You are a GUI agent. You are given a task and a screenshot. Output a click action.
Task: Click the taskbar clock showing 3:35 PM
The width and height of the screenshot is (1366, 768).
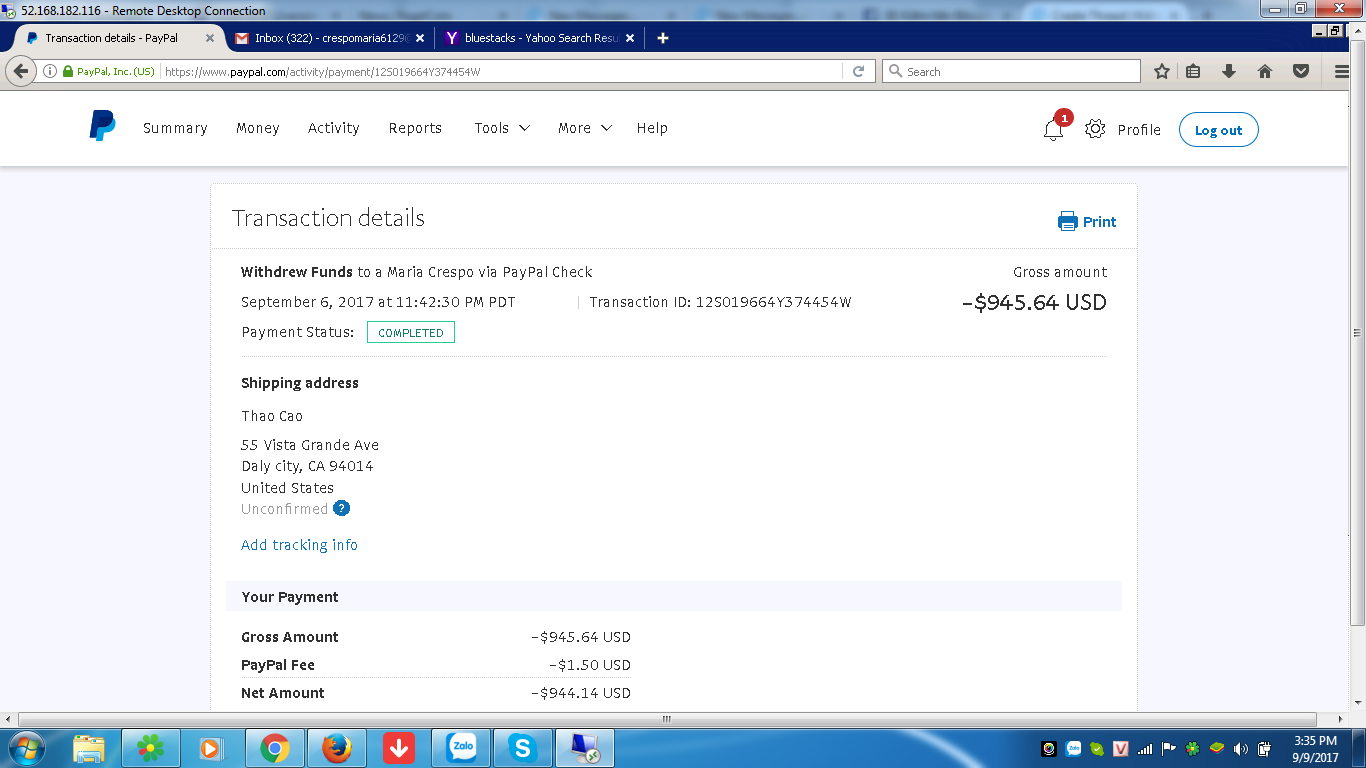(1315, 748)
